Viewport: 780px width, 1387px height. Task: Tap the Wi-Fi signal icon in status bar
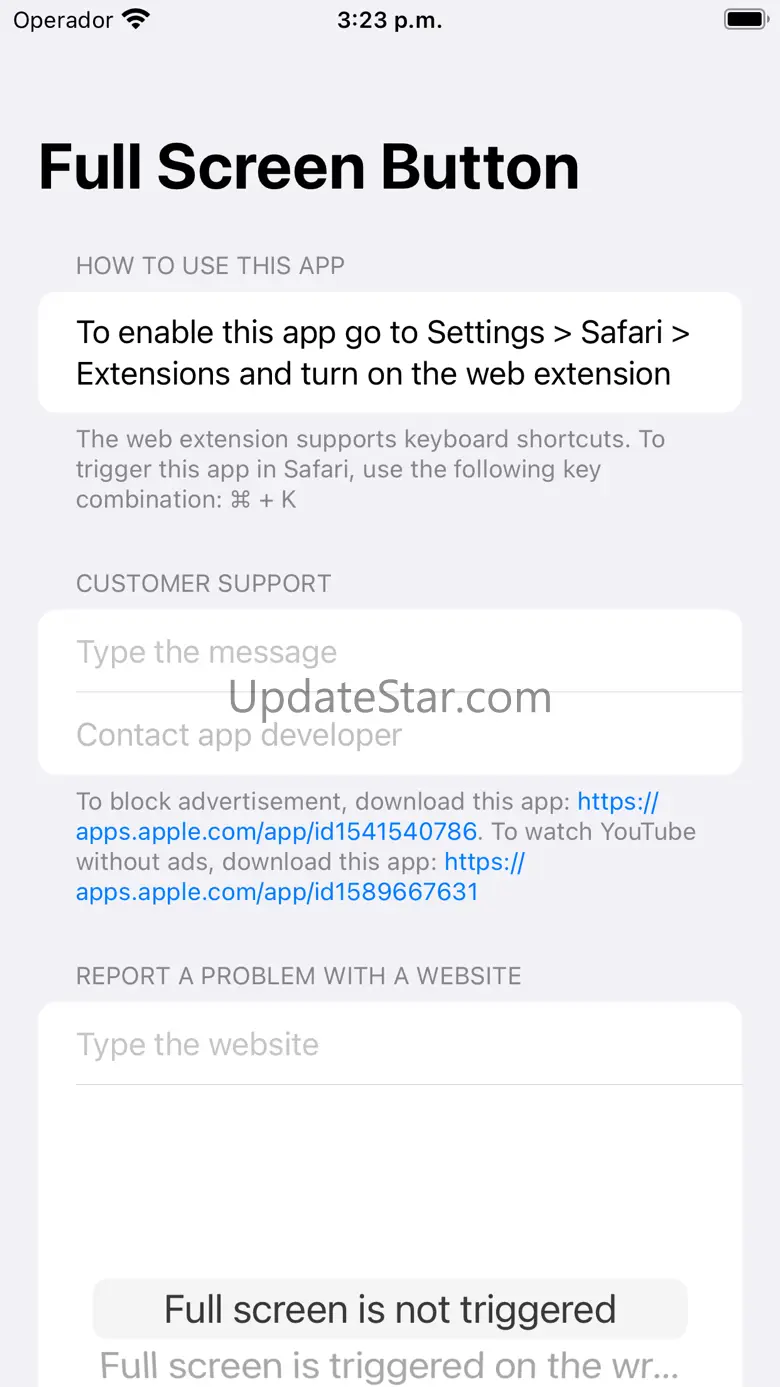pyautogui.click(x=135, y=18)
